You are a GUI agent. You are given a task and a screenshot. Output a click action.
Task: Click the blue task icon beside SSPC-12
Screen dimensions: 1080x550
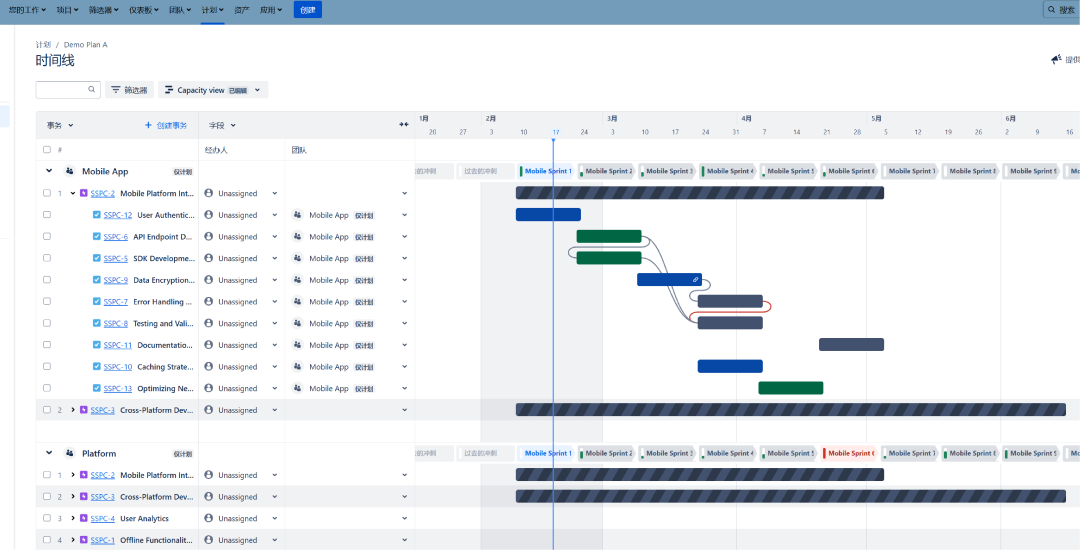click(96, 215)
